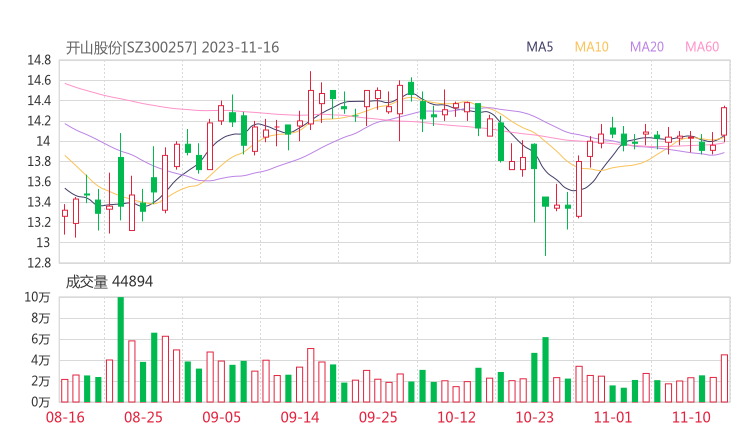The height and width of the screenshot is (440, 740).
Task: Click the 10-23 date axis label
Action: tap(534, 417)
